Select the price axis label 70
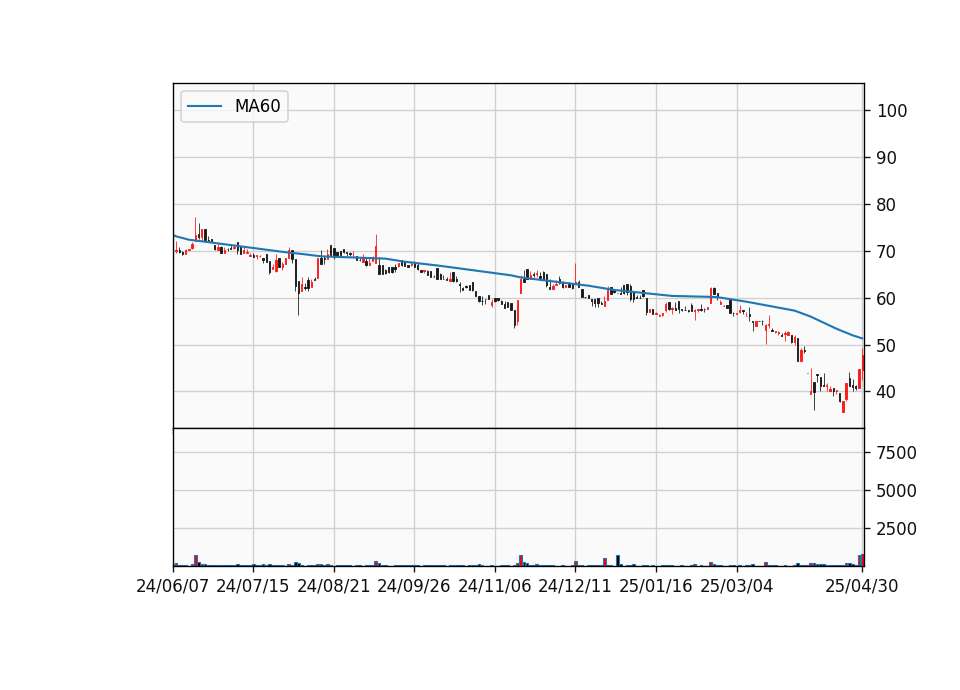 pos(887,252)
